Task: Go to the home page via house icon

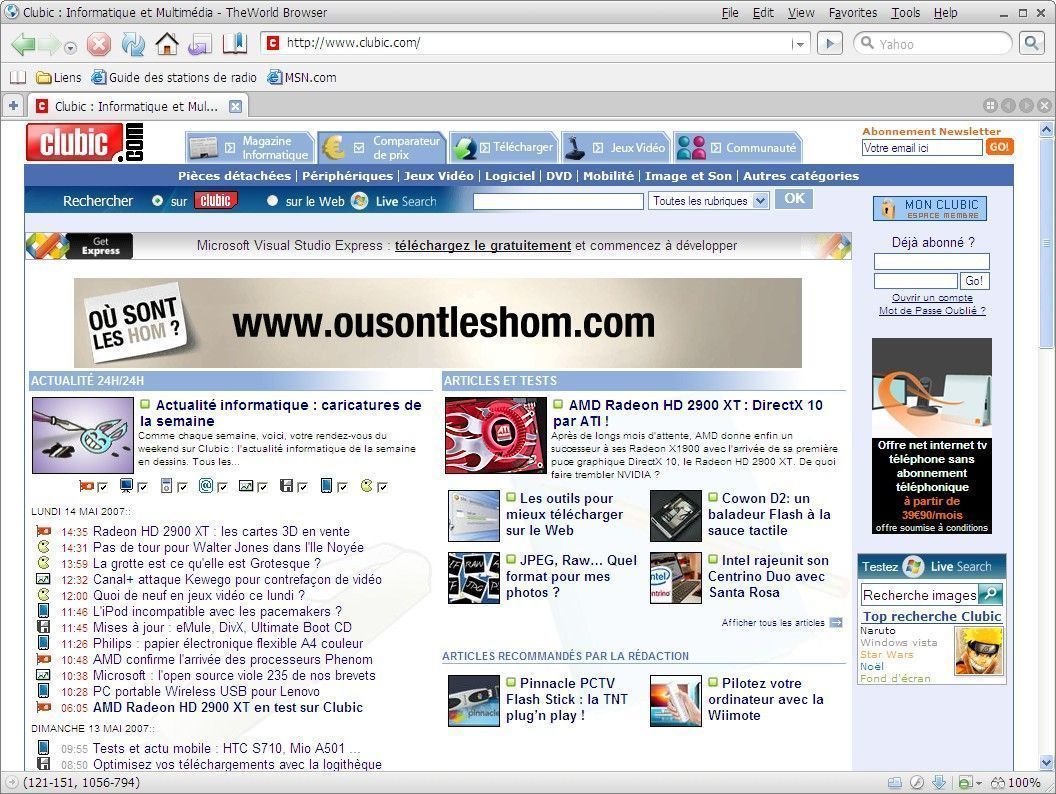Action: pyautogui.click(x=167, y=44)
